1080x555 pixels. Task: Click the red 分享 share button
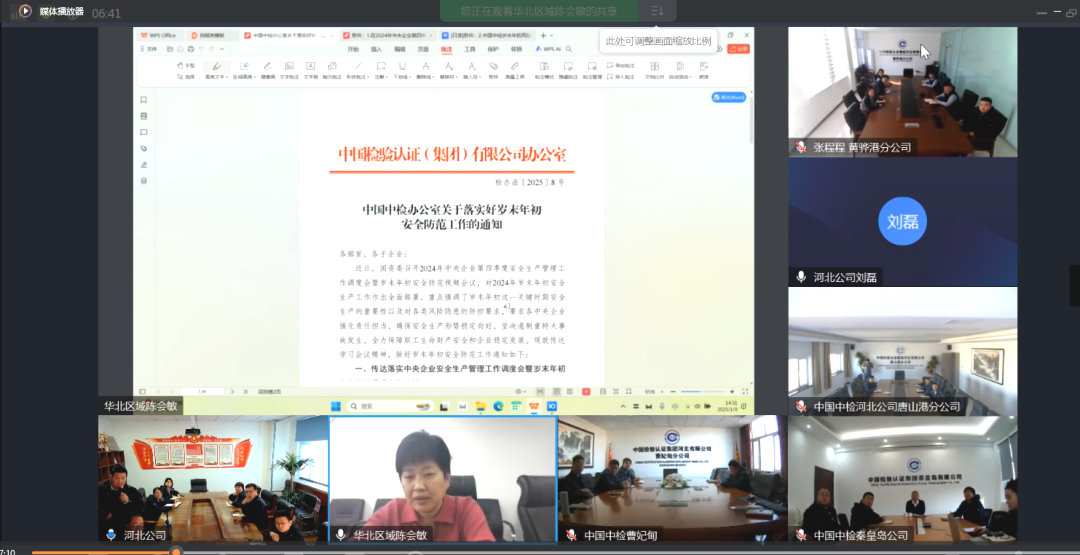tap(738, 49)
